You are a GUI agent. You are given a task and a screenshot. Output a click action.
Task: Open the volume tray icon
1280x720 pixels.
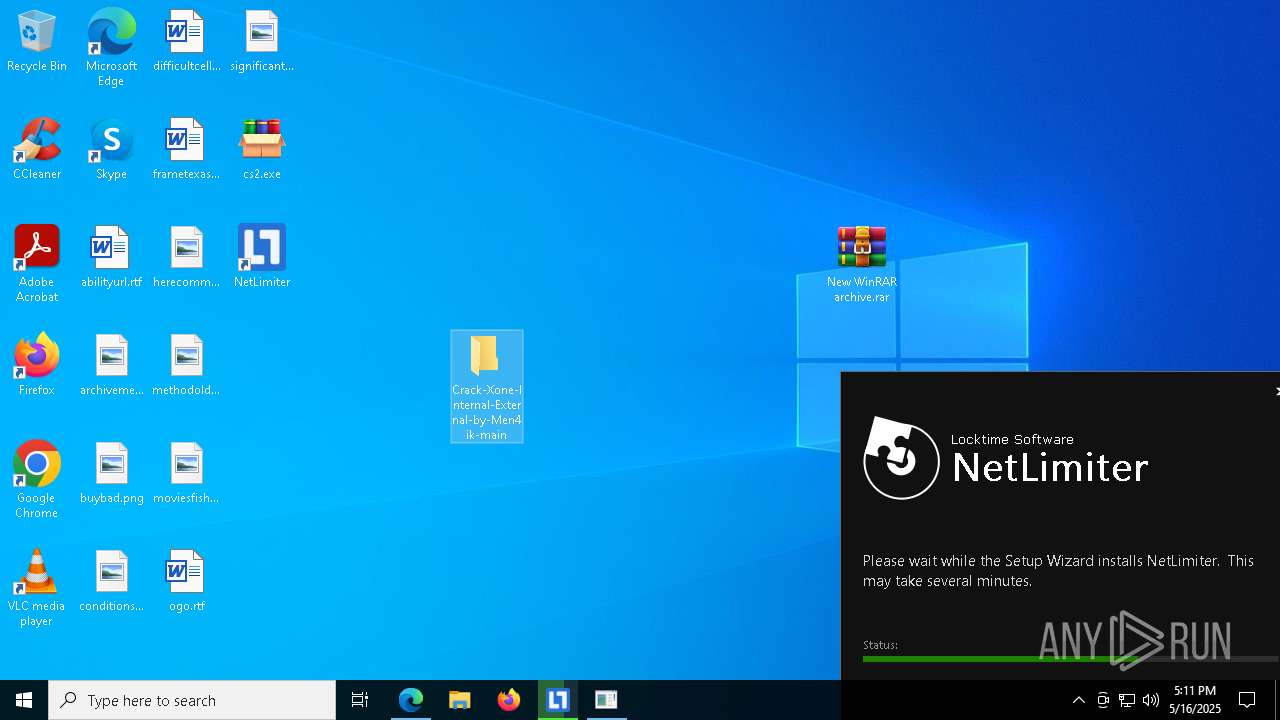1151,700
